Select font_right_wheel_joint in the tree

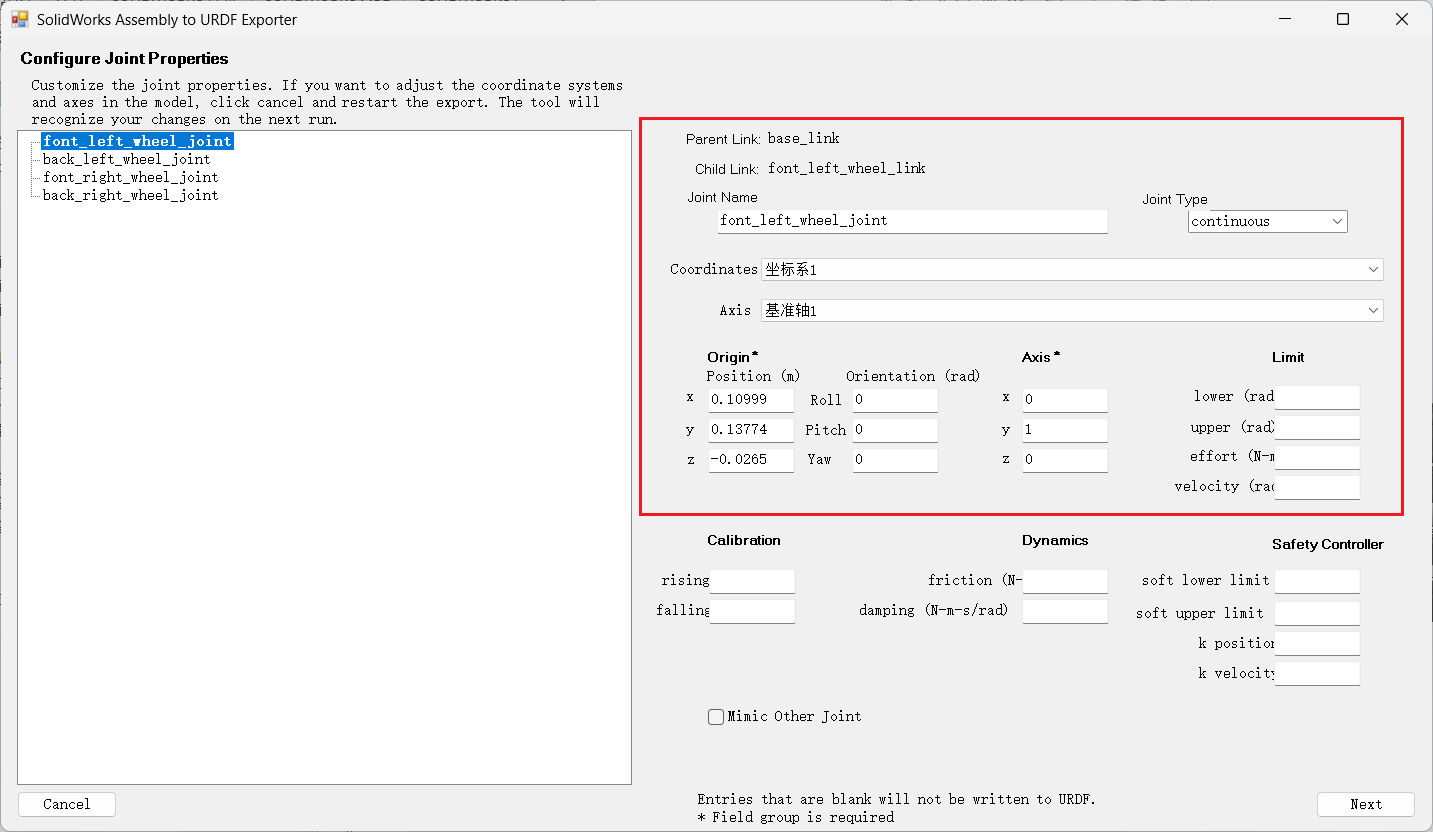pyautogui.click(x=130, y=177)
